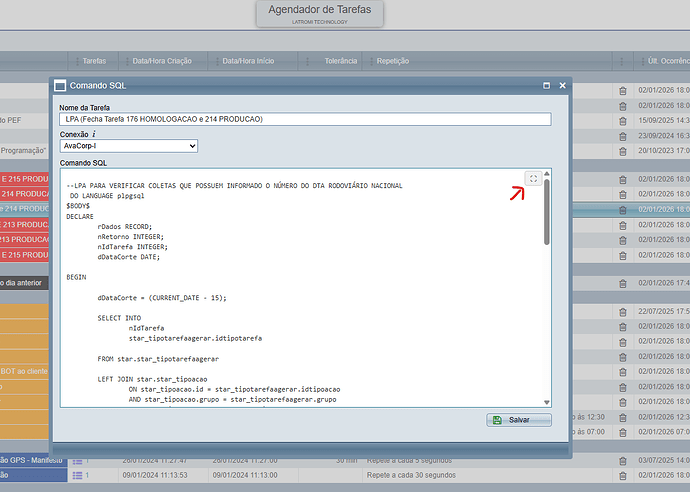Open the AvaCorp-I connection dropdown

coord(128,146)
